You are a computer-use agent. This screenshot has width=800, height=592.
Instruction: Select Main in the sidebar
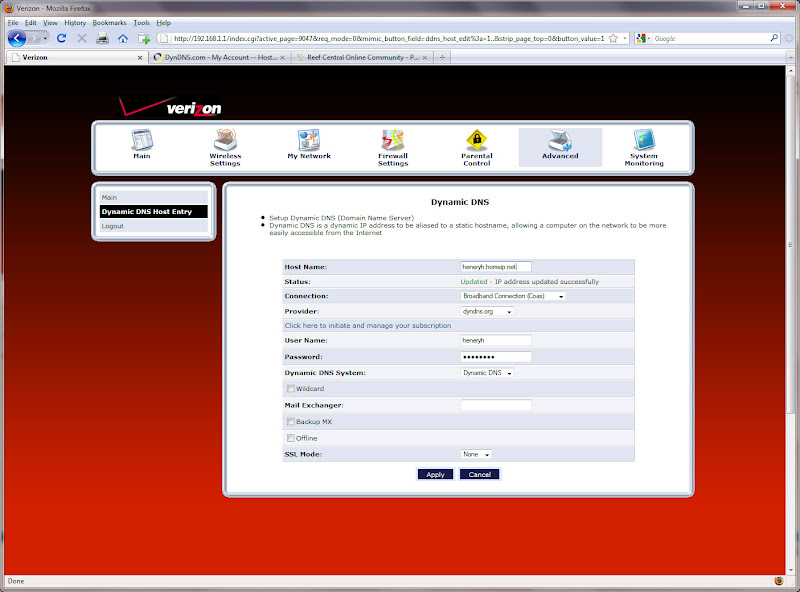click(154, 198)
